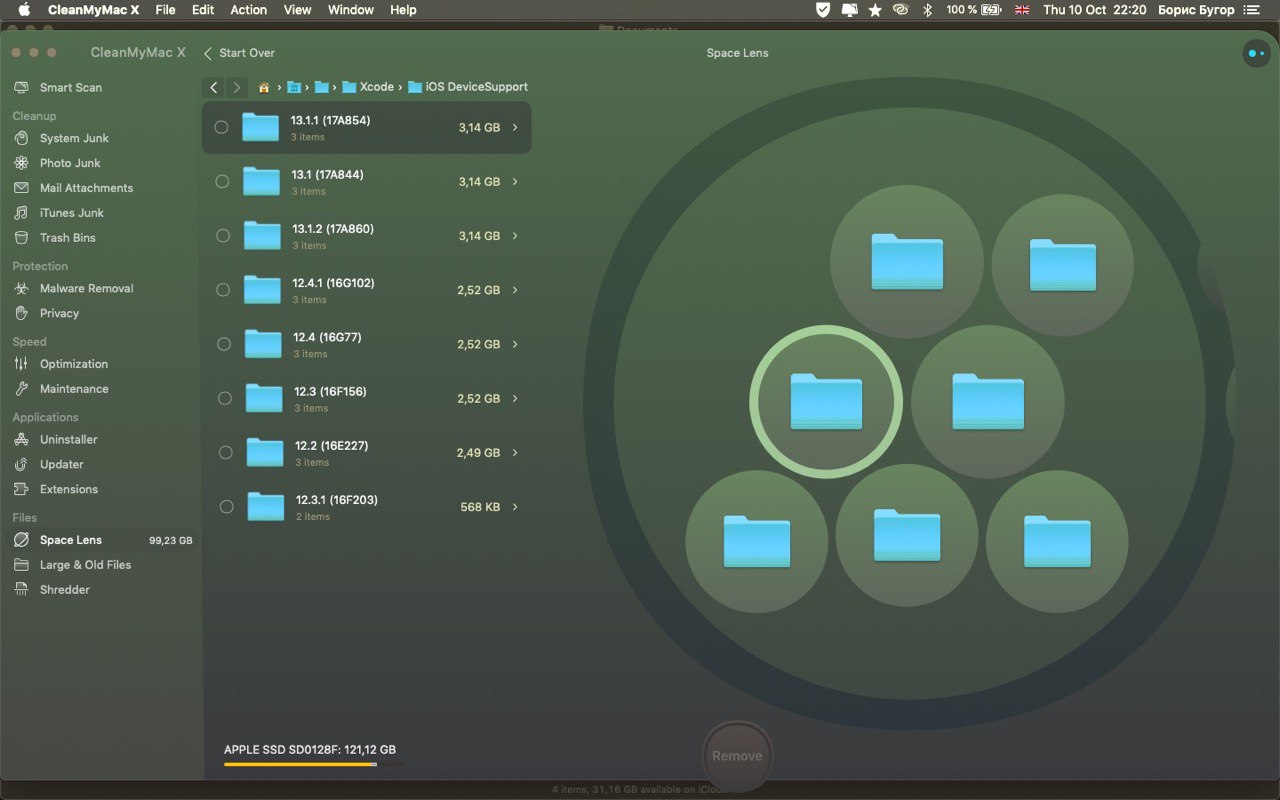Open the Smart Scan module
The height and width of the screenshot is (800, 1280).
(70, 88)
